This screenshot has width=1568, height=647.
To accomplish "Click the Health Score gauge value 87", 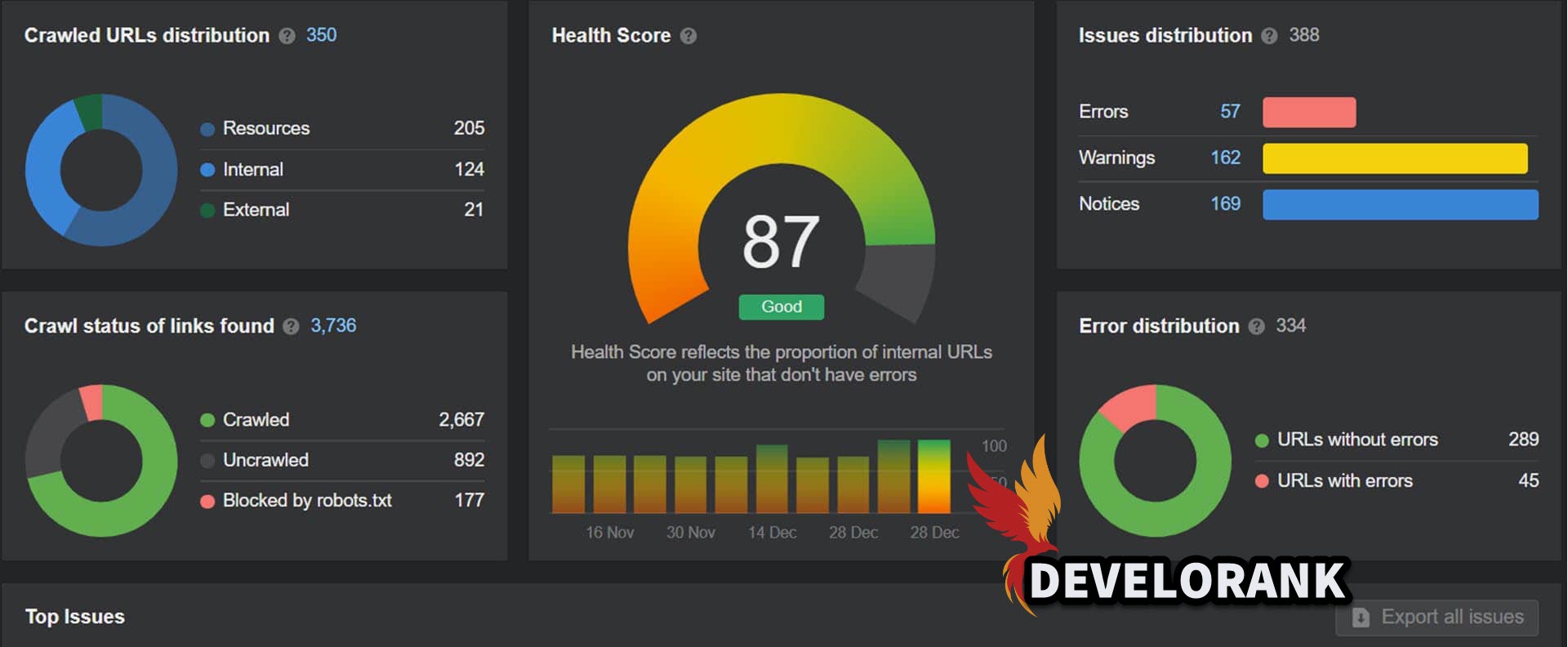I will (781, 242).
